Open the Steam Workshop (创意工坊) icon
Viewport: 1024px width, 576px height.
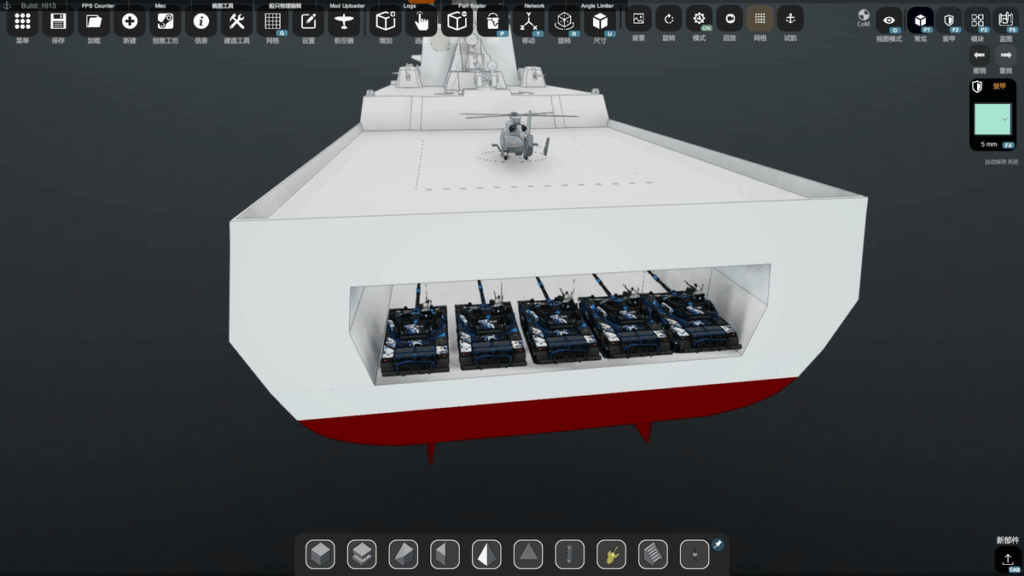165,21
